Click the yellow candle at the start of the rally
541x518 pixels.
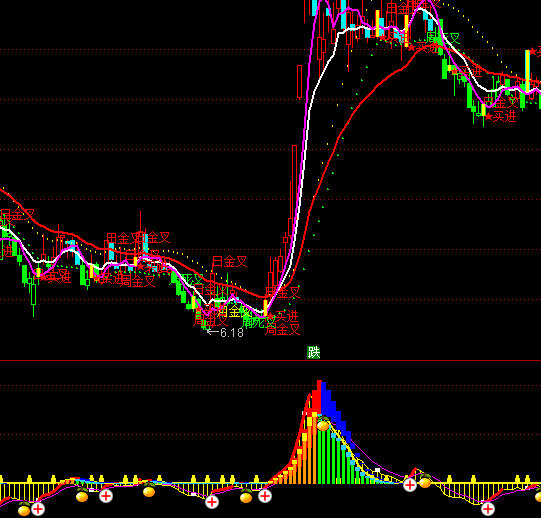[265, 308]
